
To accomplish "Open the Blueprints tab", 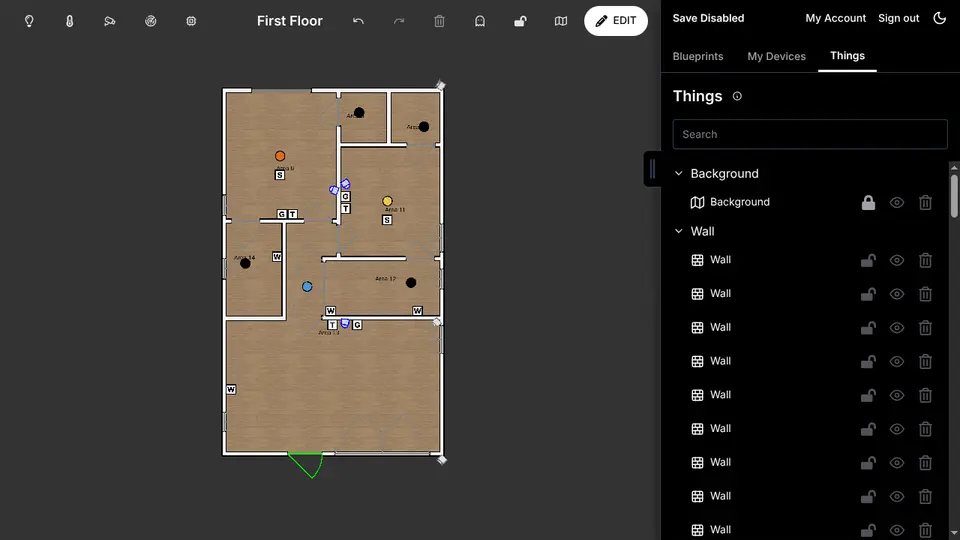I will tap(697, 56).
